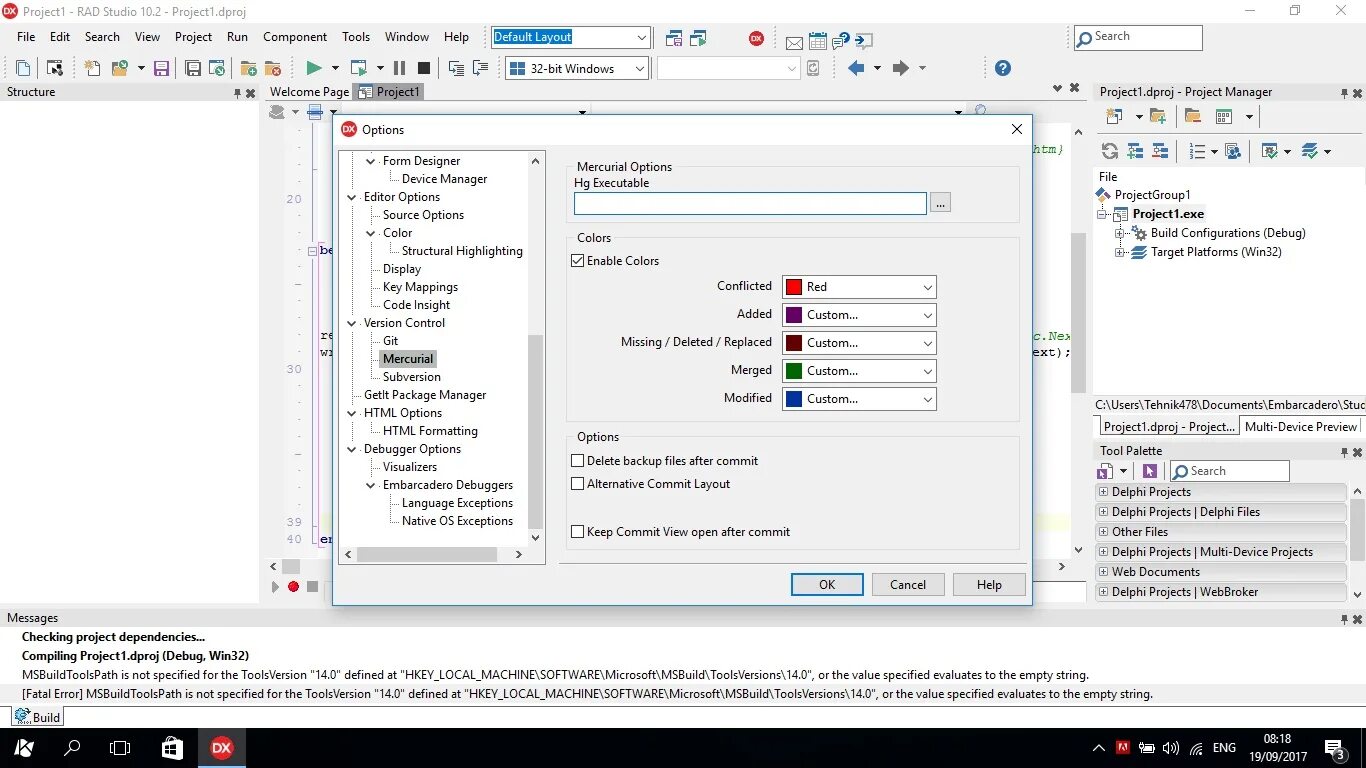The image size is (1366, 768).
Task: Select Subversion in the options tree
Action: [x=411, y=377]
